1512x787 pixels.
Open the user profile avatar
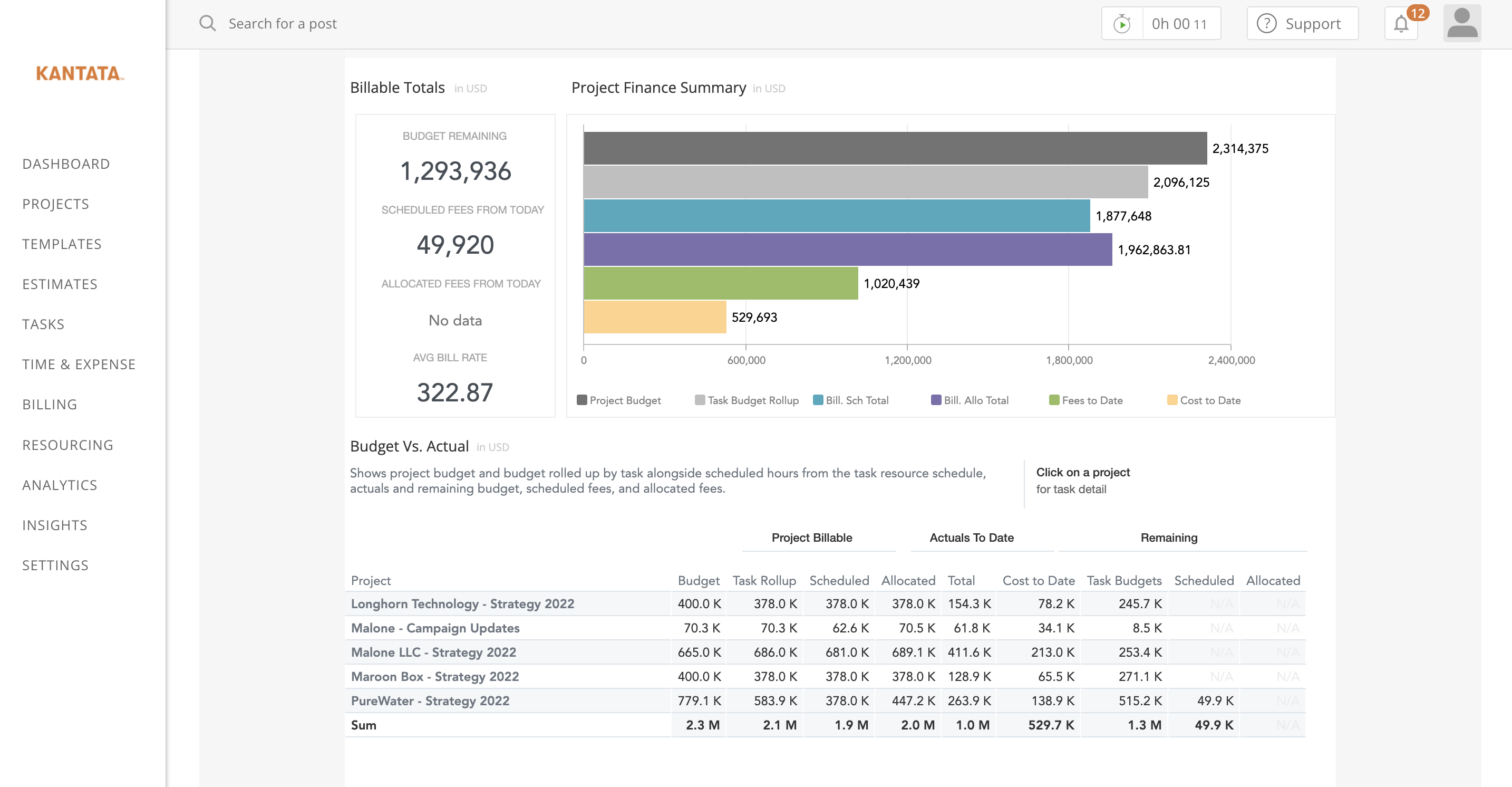tap(1461, 24)
